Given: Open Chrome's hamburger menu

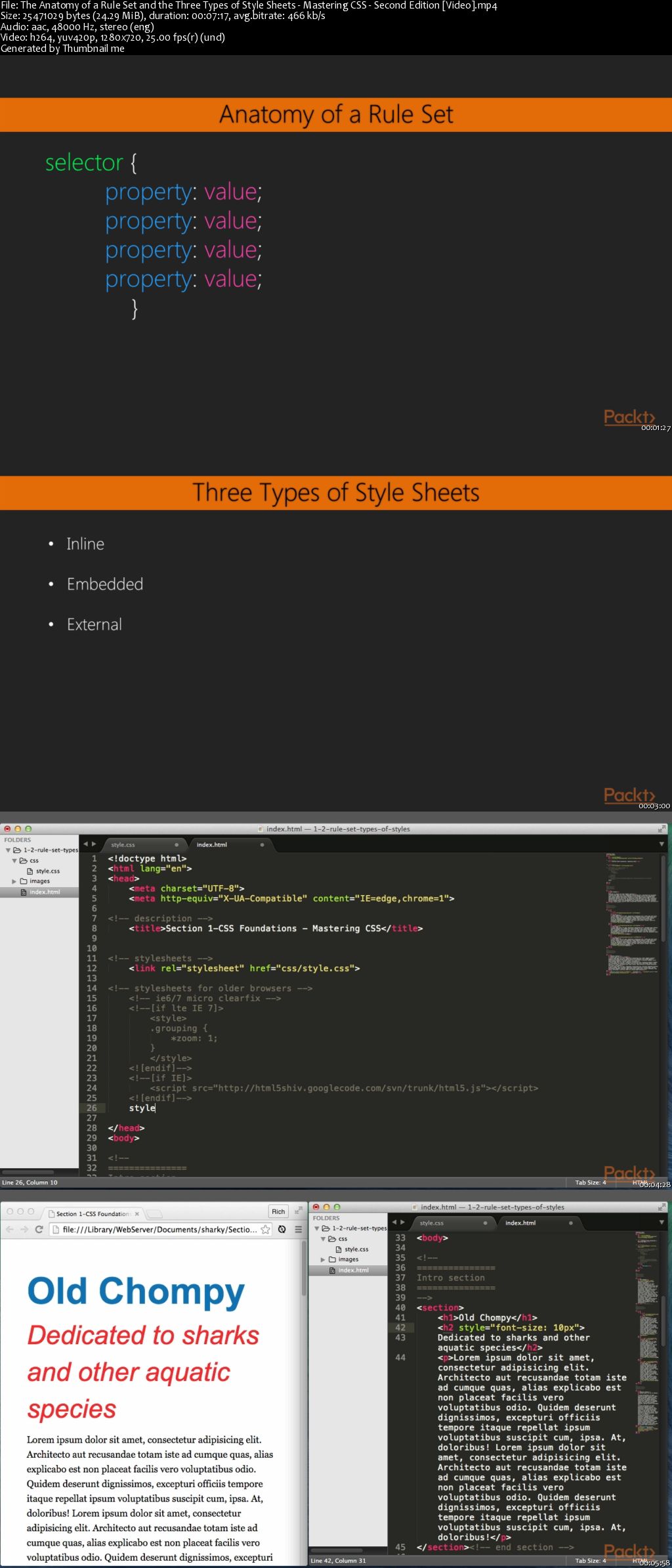Looking at the screenshot, I should tap(298, 1229).
